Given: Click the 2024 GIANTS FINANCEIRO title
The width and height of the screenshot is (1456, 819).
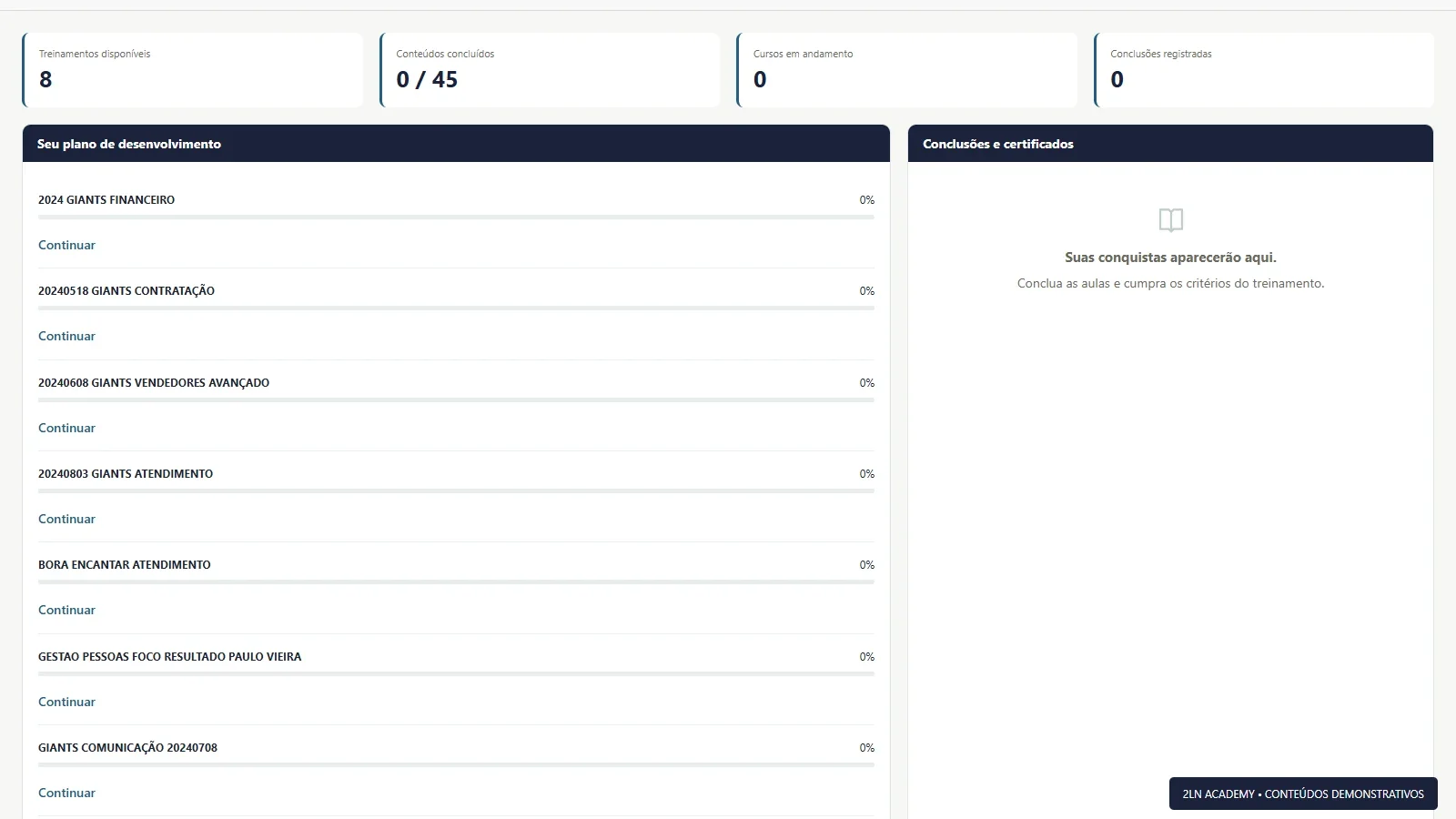Looking at the screenshot, I should (106, 200).
